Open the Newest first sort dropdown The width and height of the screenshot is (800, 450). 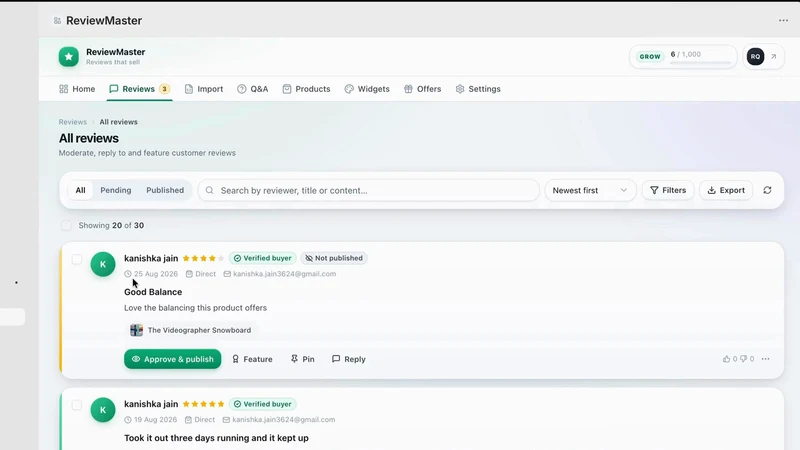click(590, 190)
